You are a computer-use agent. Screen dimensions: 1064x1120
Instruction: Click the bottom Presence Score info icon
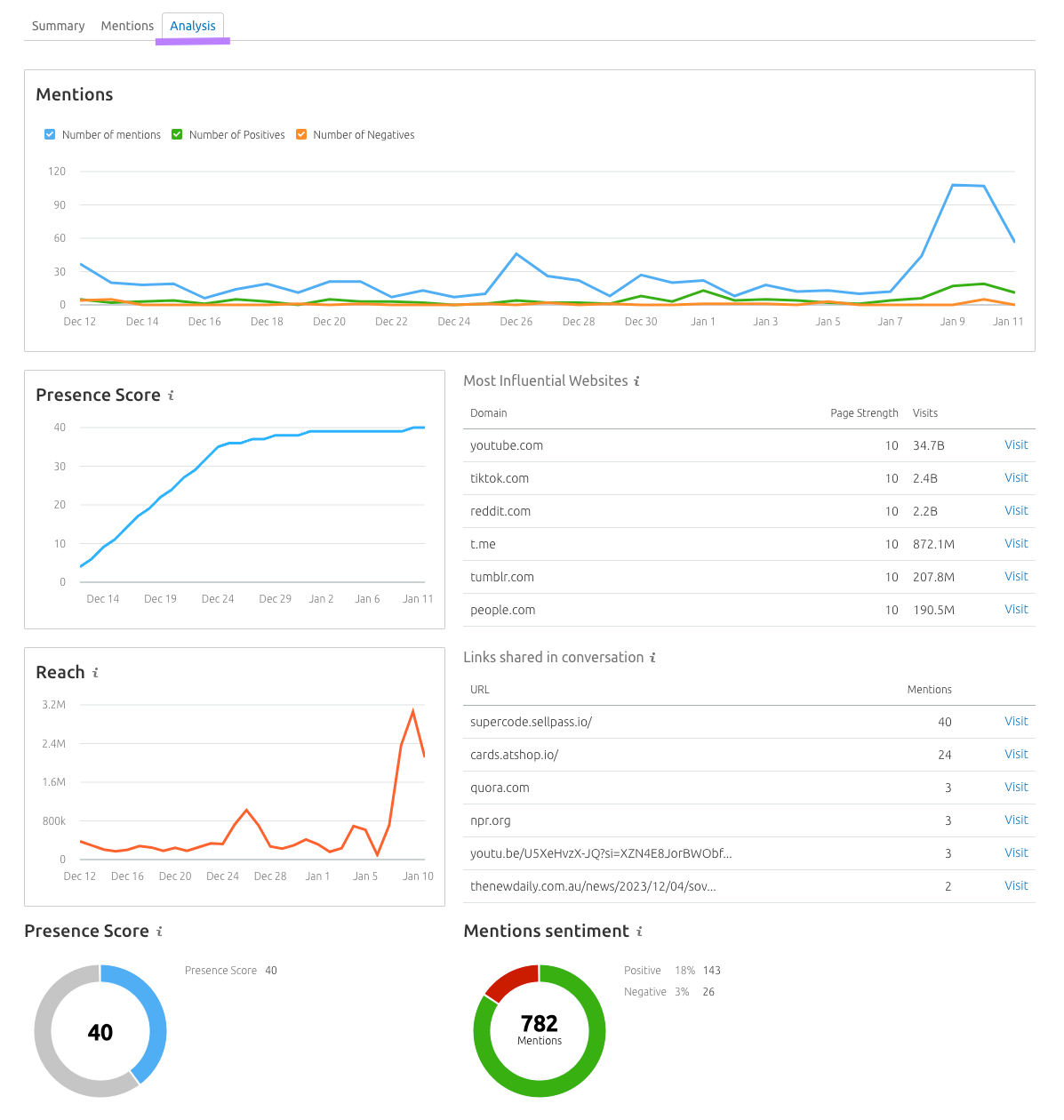pos(160,932)
